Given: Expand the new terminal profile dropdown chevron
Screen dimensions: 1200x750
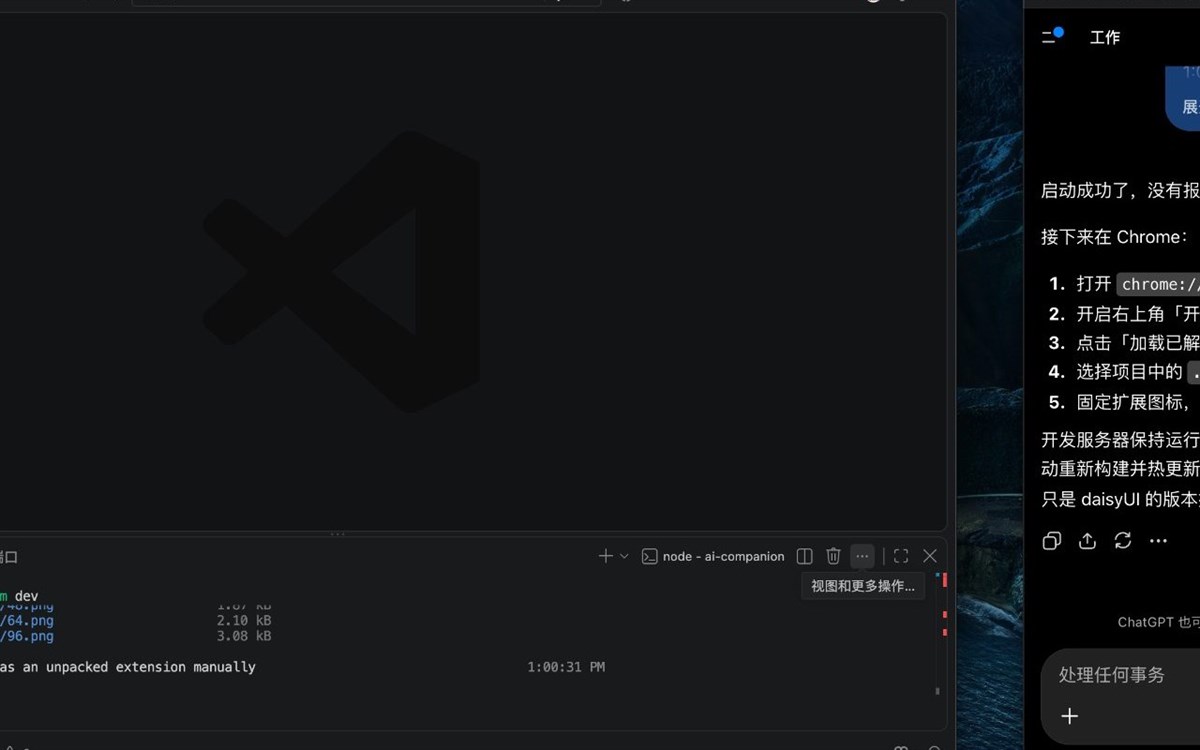Looking at the screenshot, I should coord(624,556).
